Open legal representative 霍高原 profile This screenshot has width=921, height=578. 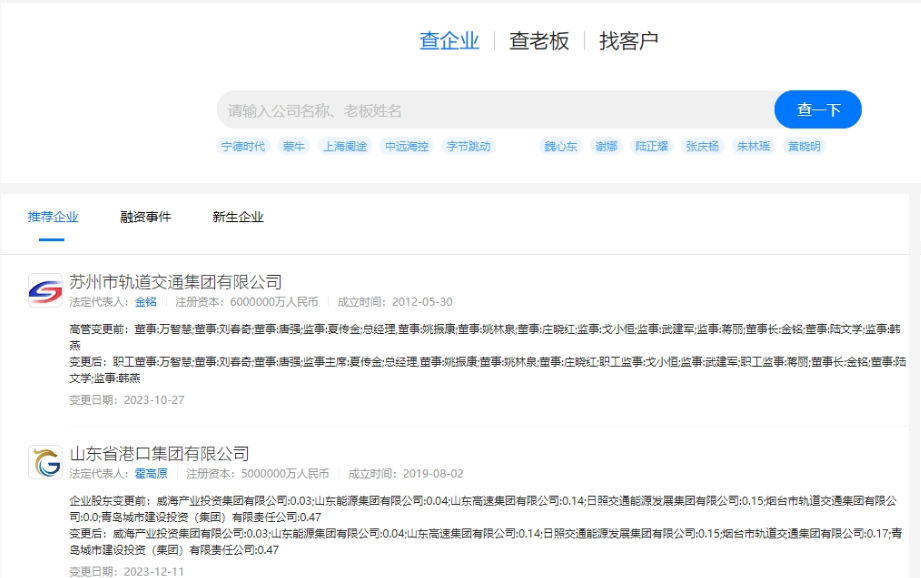(x=151, y=473)
